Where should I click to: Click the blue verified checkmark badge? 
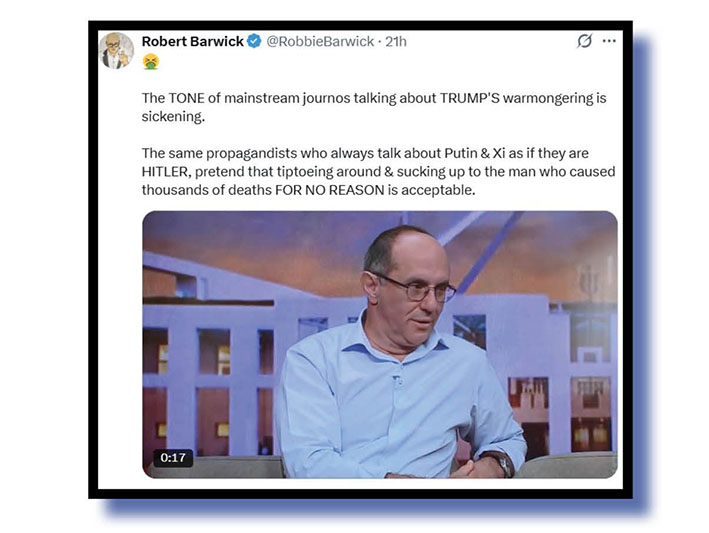point(255,41)
